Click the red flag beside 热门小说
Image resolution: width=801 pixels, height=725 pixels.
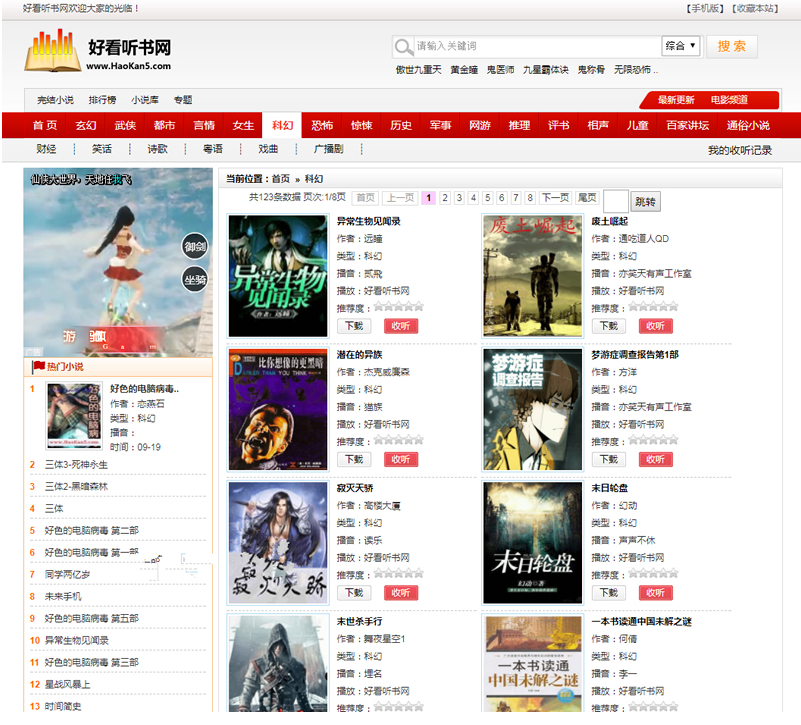(x=39, y=367)
